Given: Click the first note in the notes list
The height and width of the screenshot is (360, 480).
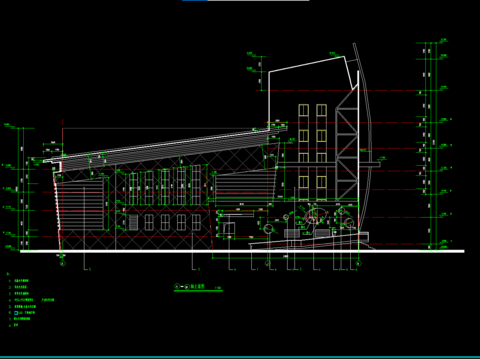Looking at the screenshot, I should coord(21,281).
